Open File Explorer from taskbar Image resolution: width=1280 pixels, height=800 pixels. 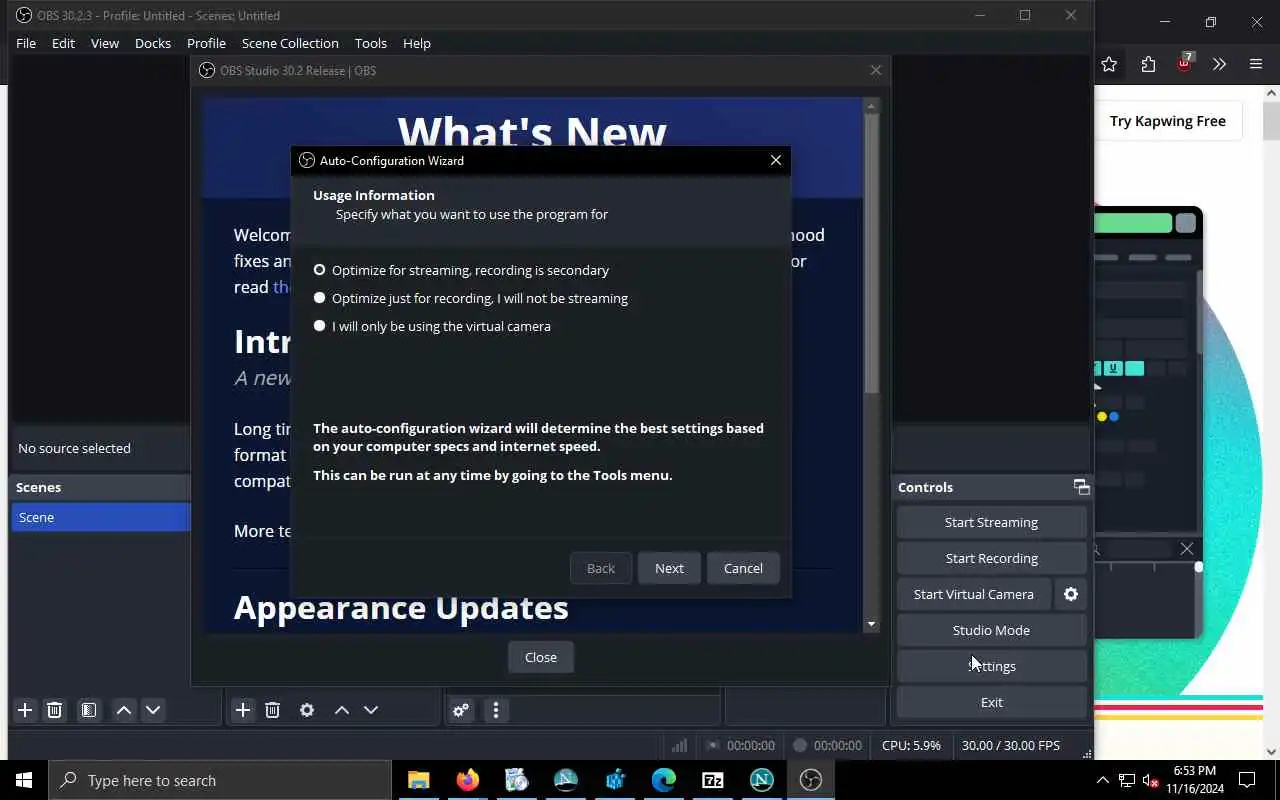(x=418, y=780)
